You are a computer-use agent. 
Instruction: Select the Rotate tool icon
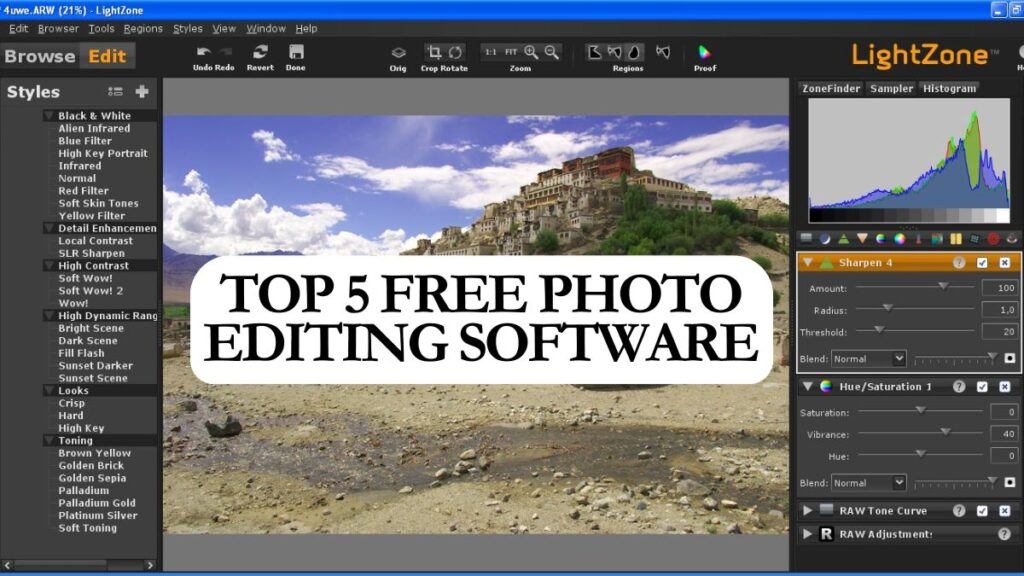tap(456, 50)
